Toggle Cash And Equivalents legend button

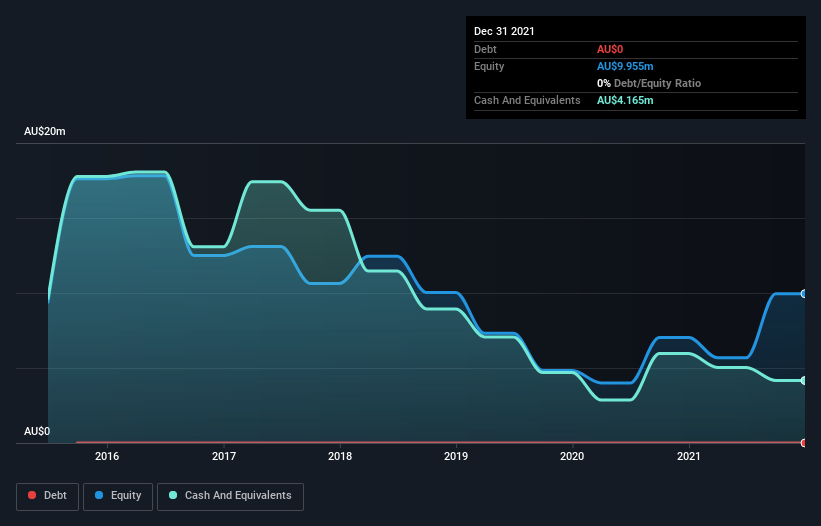[x=230, y=496]
